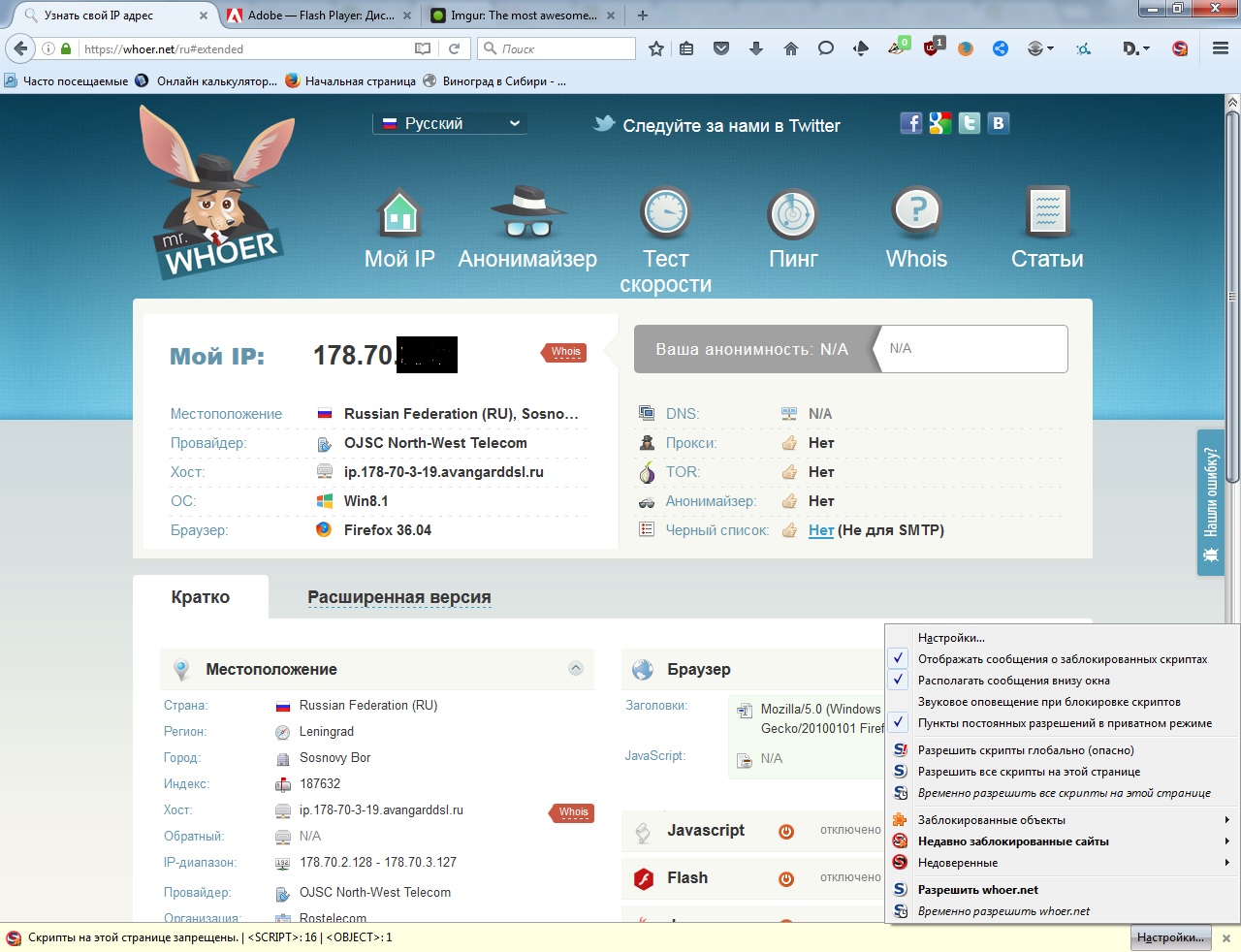The height and width of the screenshot is (952, 1241).
Task: Click the mr. WHOER rabbit logo
Action: 218,192
